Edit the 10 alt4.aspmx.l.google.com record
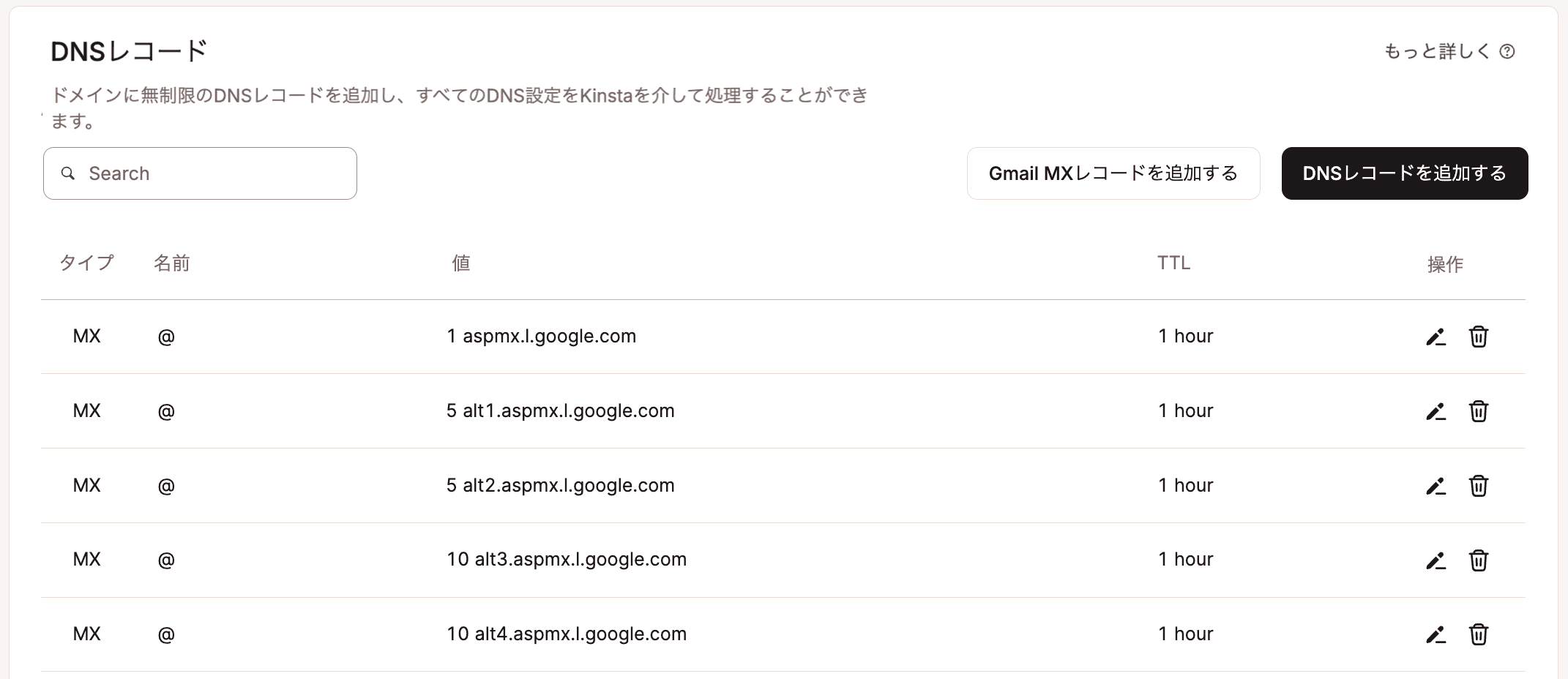The image size is (1568, 679). pyautogui.click(x=1436, y=635)
